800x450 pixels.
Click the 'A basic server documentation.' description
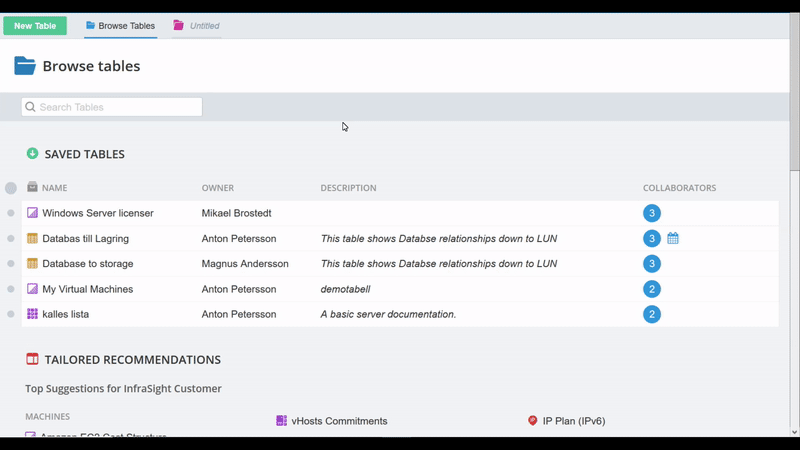click(x=388, y=314)
